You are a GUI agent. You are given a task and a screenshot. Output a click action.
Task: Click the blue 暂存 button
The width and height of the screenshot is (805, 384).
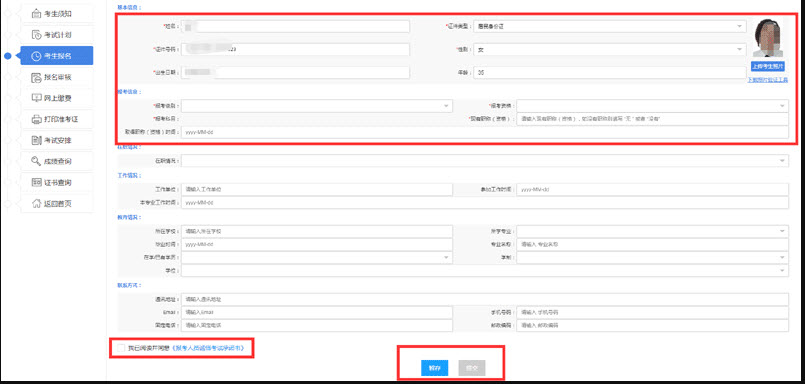(x=434, y=368)
